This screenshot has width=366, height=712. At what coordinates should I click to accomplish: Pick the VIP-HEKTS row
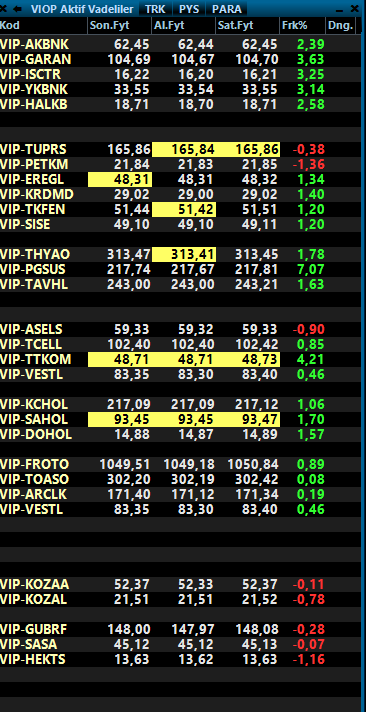pos(181,659)
